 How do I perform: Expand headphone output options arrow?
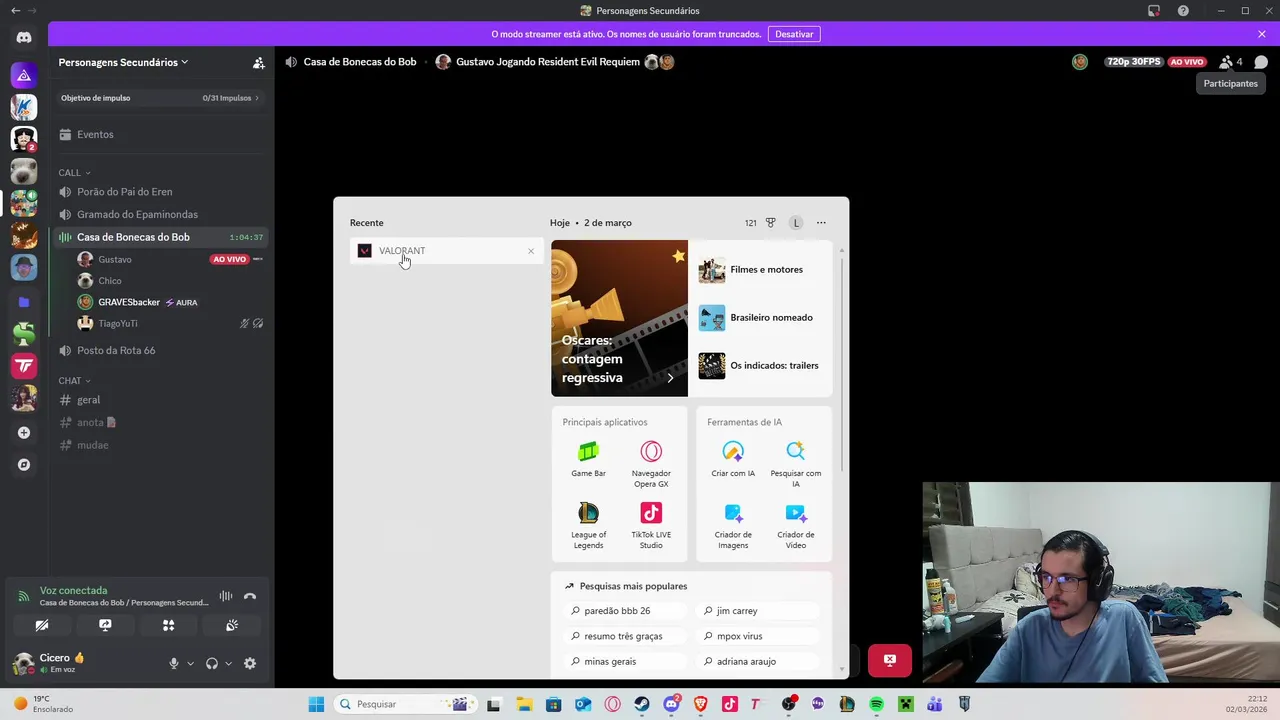[x=229, y=664]
